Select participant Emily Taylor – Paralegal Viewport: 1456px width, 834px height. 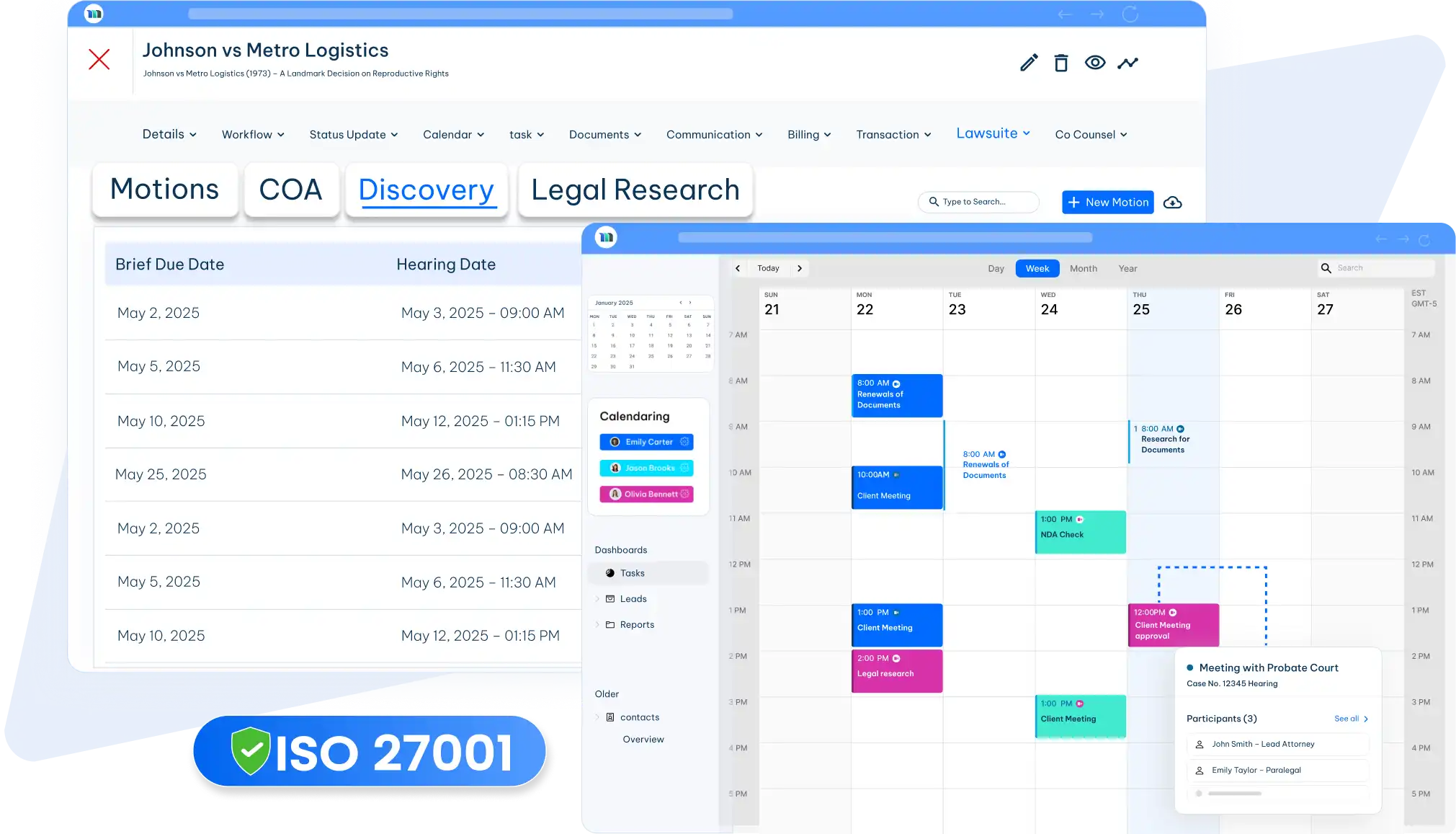point(1277,771)
